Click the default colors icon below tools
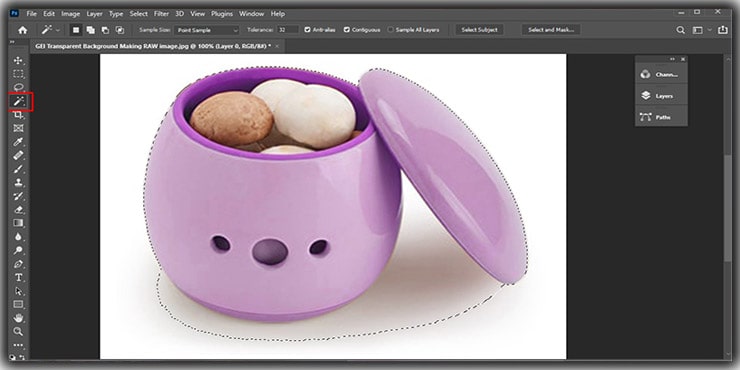740x370 pixels. [12, 358]
